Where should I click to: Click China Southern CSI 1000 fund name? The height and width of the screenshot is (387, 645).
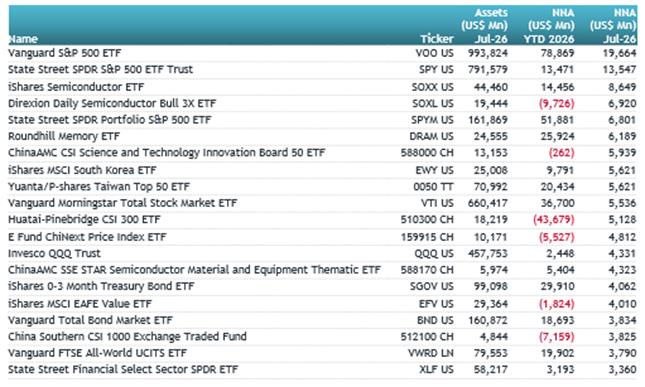coord(128,337)
